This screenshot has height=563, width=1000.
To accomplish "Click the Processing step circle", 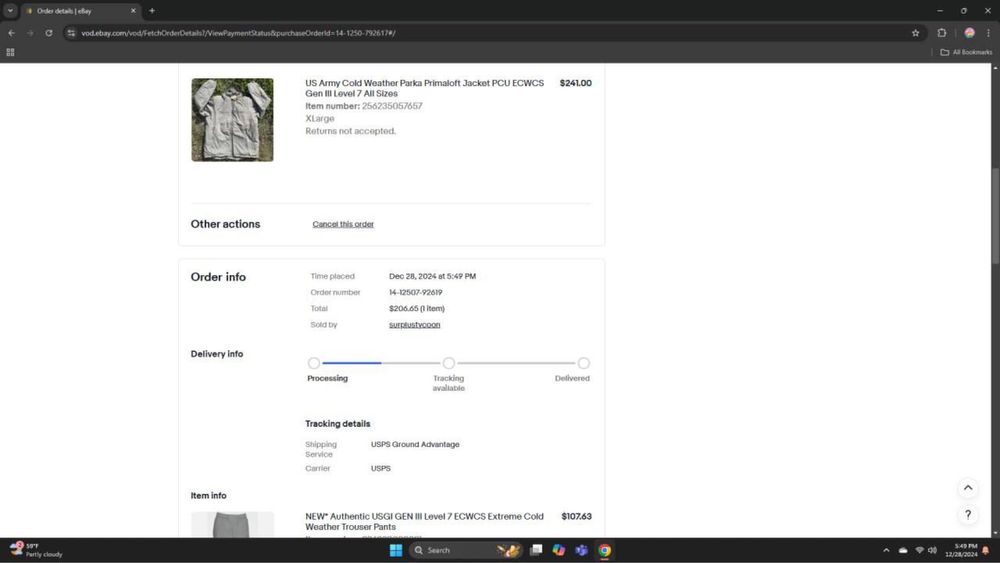I will click(x=314, y=363).
